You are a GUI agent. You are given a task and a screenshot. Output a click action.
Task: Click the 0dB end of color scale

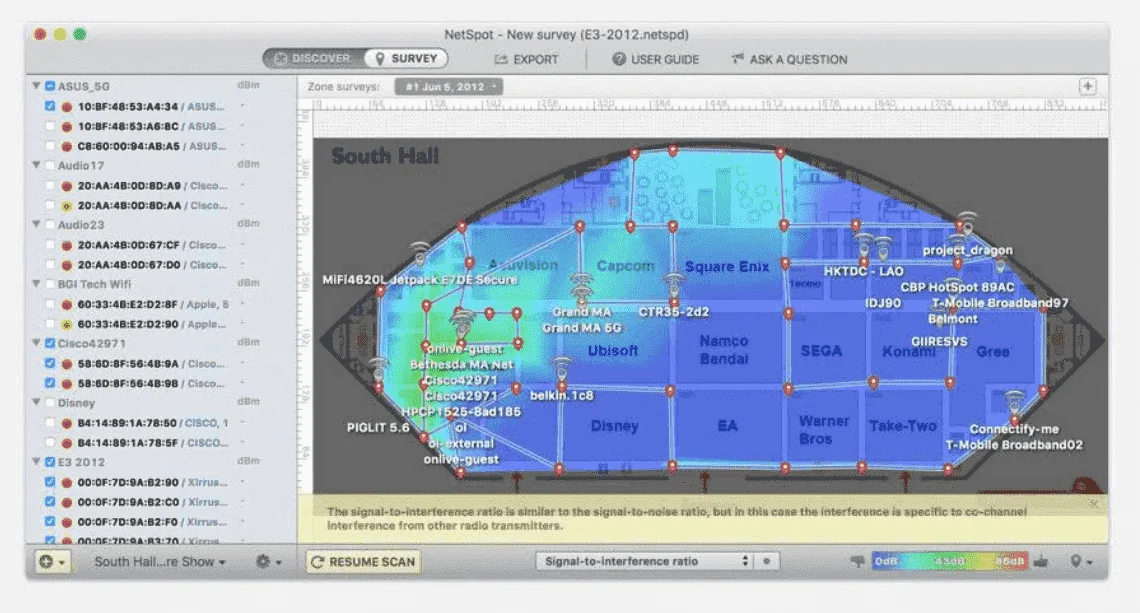pyautogui.click(x=886, y=561)
